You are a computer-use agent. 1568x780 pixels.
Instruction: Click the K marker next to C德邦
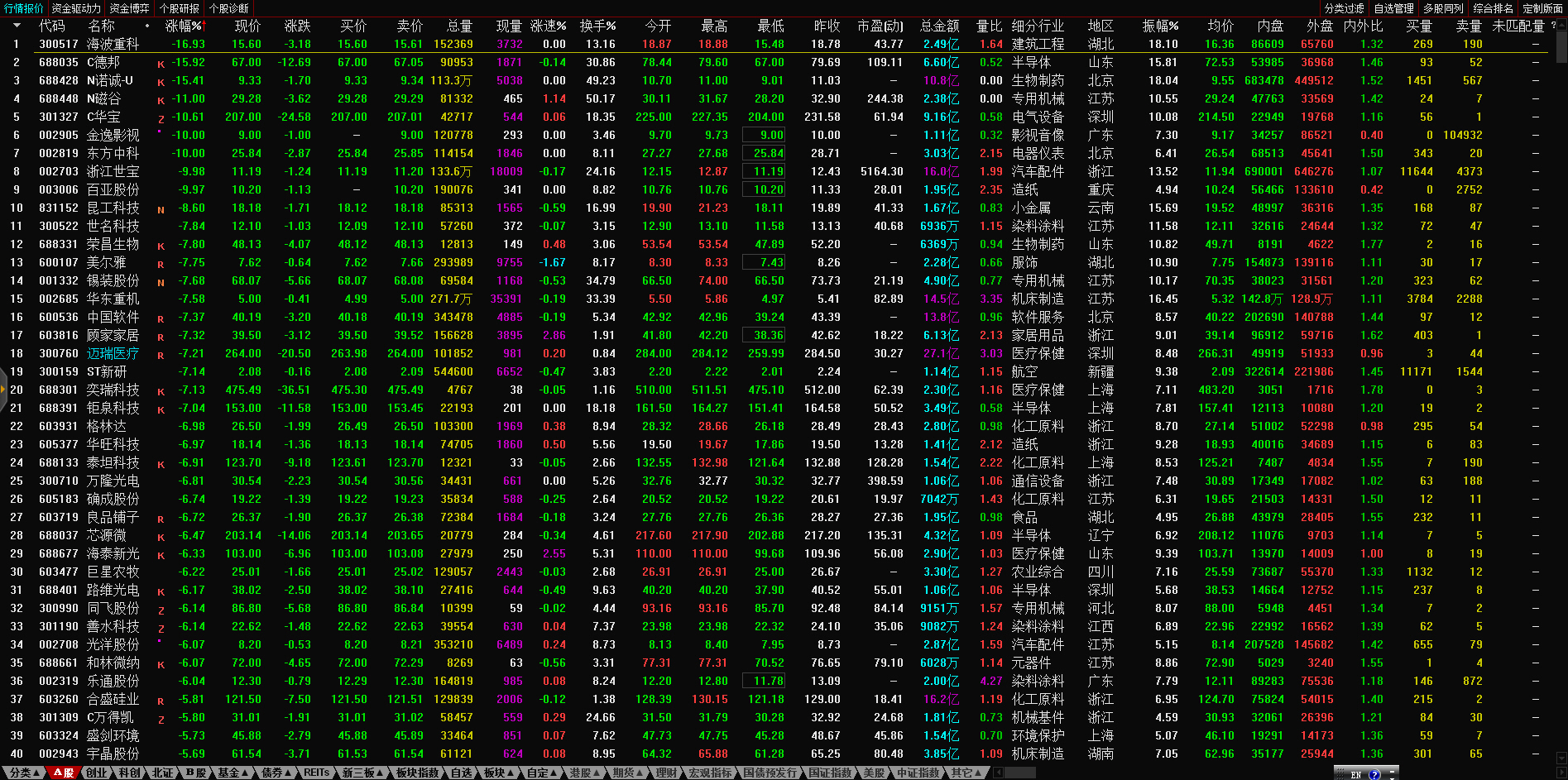161,64
